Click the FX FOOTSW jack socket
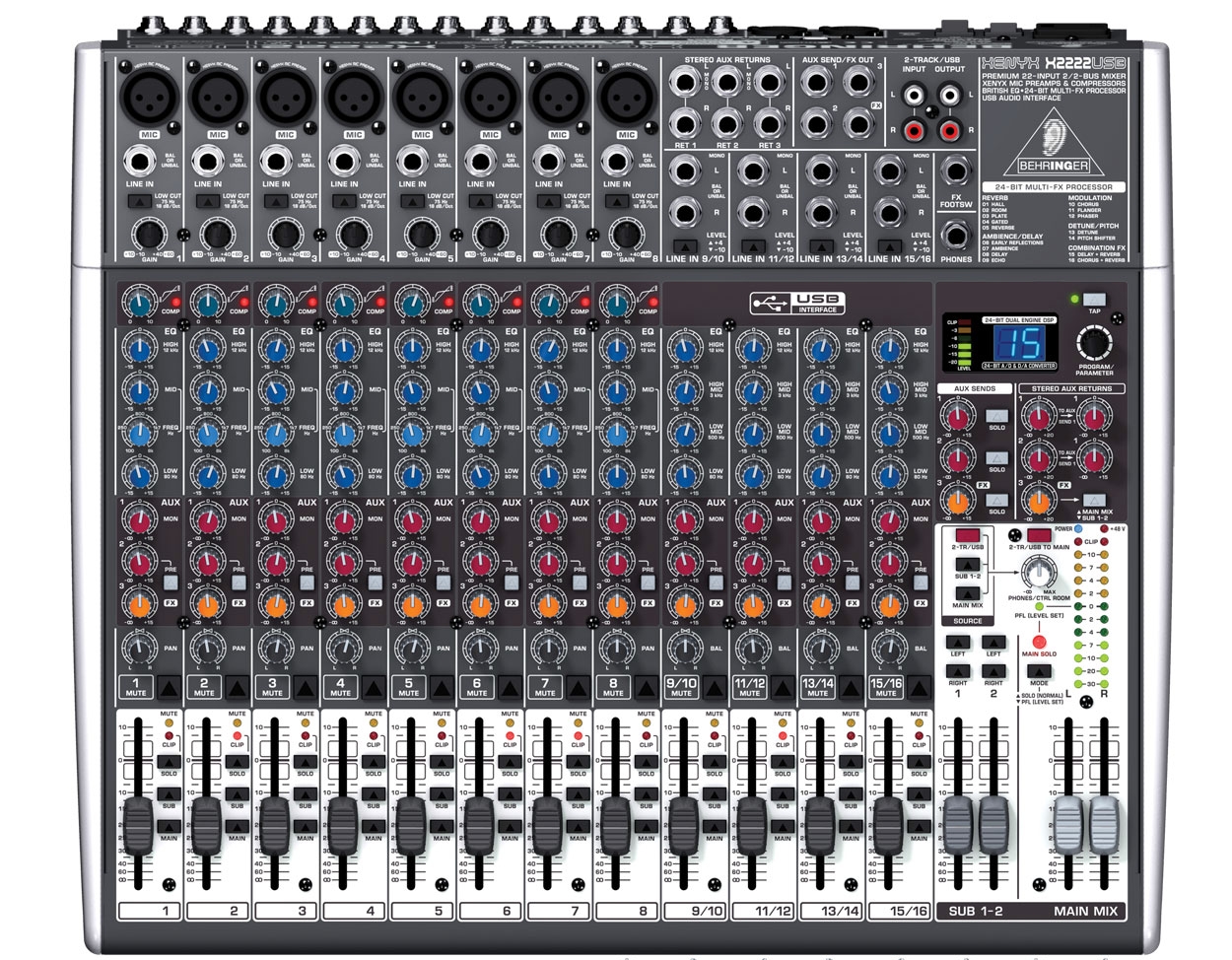The height and width of the screenshot is (960, 1232). pos(956,175)
